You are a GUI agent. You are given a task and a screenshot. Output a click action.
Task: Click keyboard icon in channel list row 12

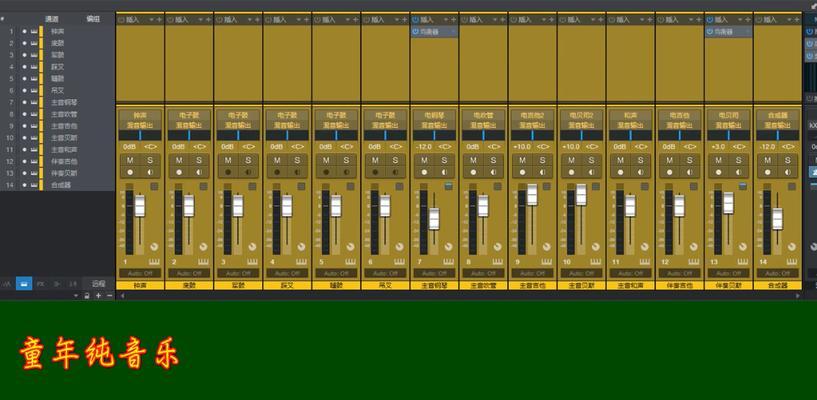(34, 161)
